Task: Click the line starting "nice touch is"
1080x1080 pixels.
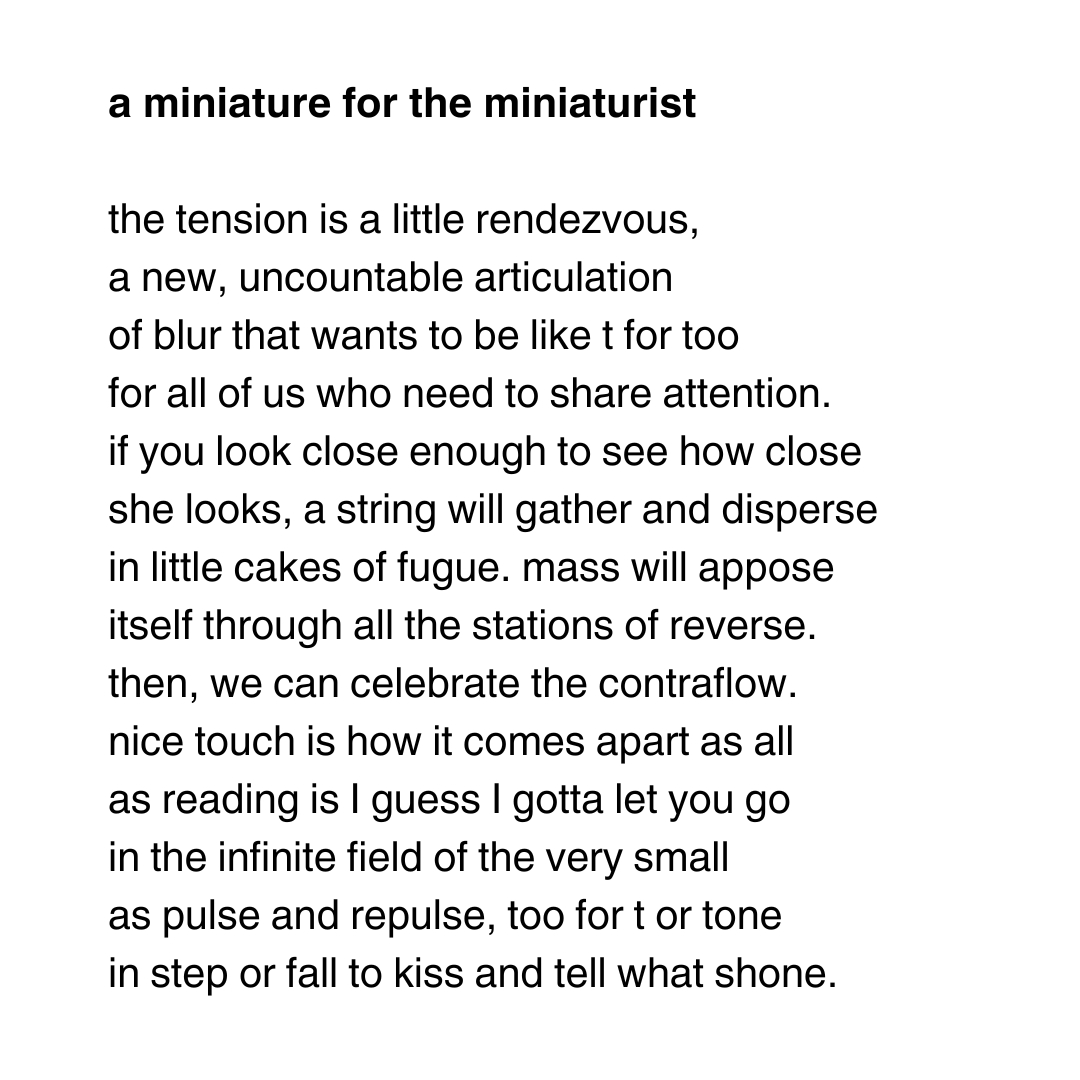Action: [x=450, y=742]
